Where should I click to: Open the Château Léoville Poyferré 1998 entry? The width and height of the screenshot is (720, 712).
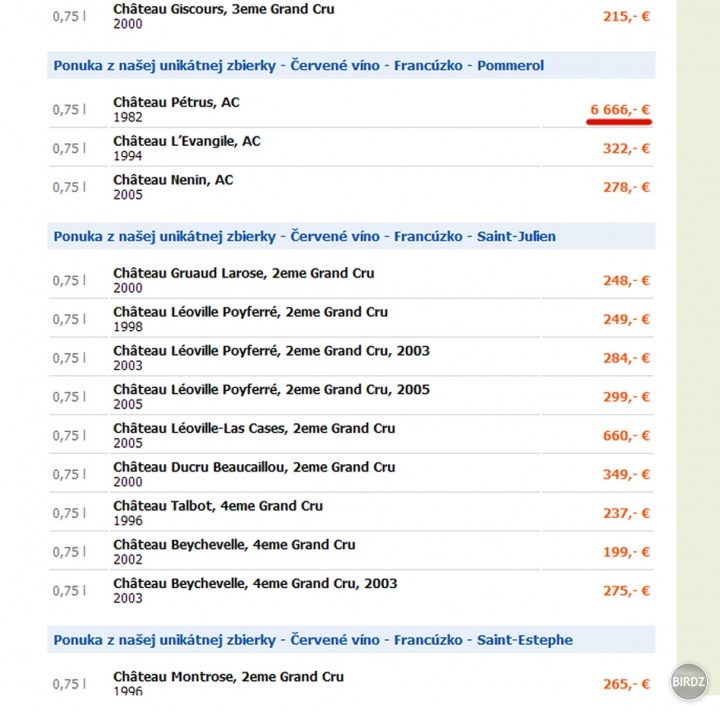point(250,312)
